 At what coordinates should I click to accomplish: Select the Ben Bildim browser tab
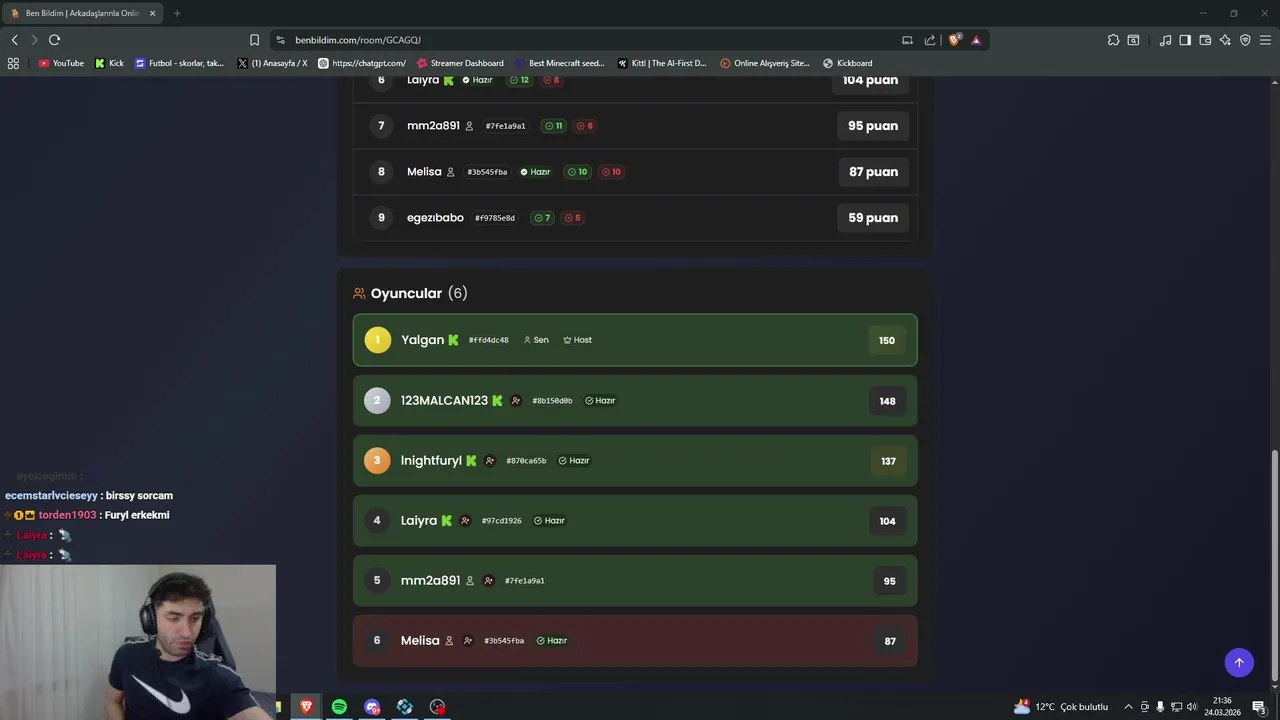pyautogui.click(x=83, y=13)
